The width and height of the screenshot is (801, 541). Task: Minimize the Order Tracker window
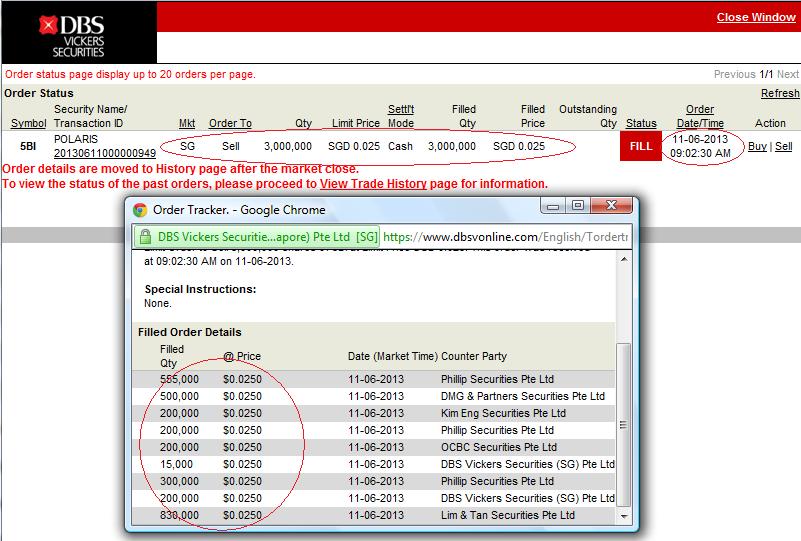(x=553, y=206)
